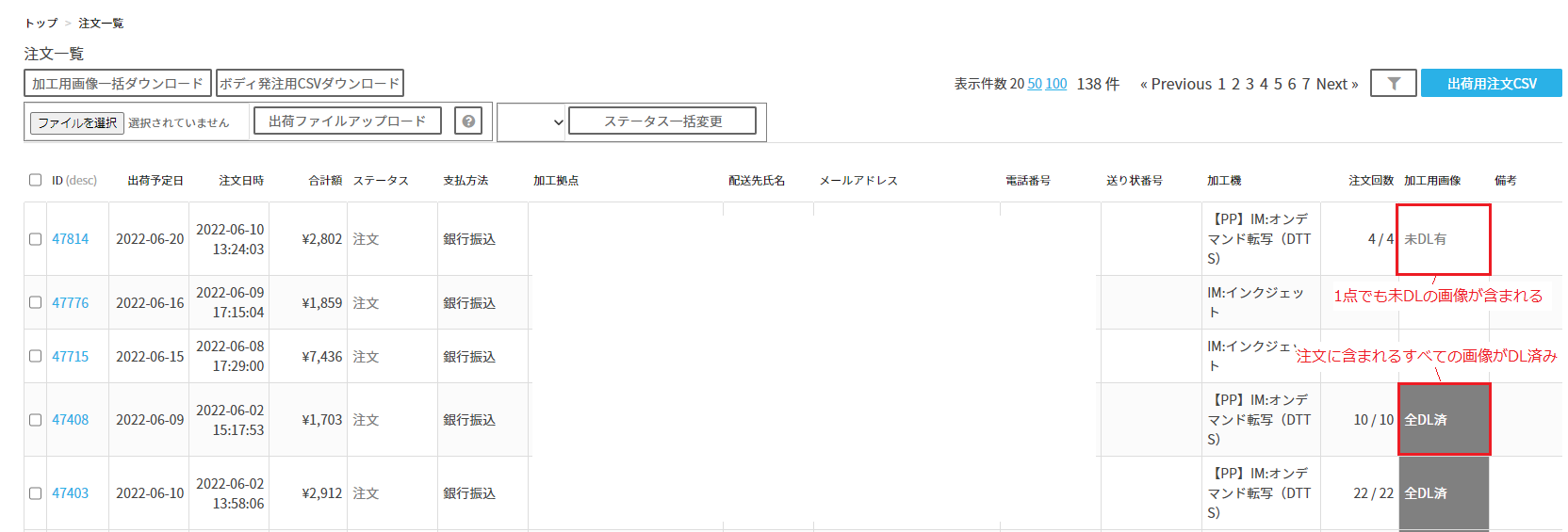
Task: Click 加工機 column header
Action: (x=1224, y=180)
